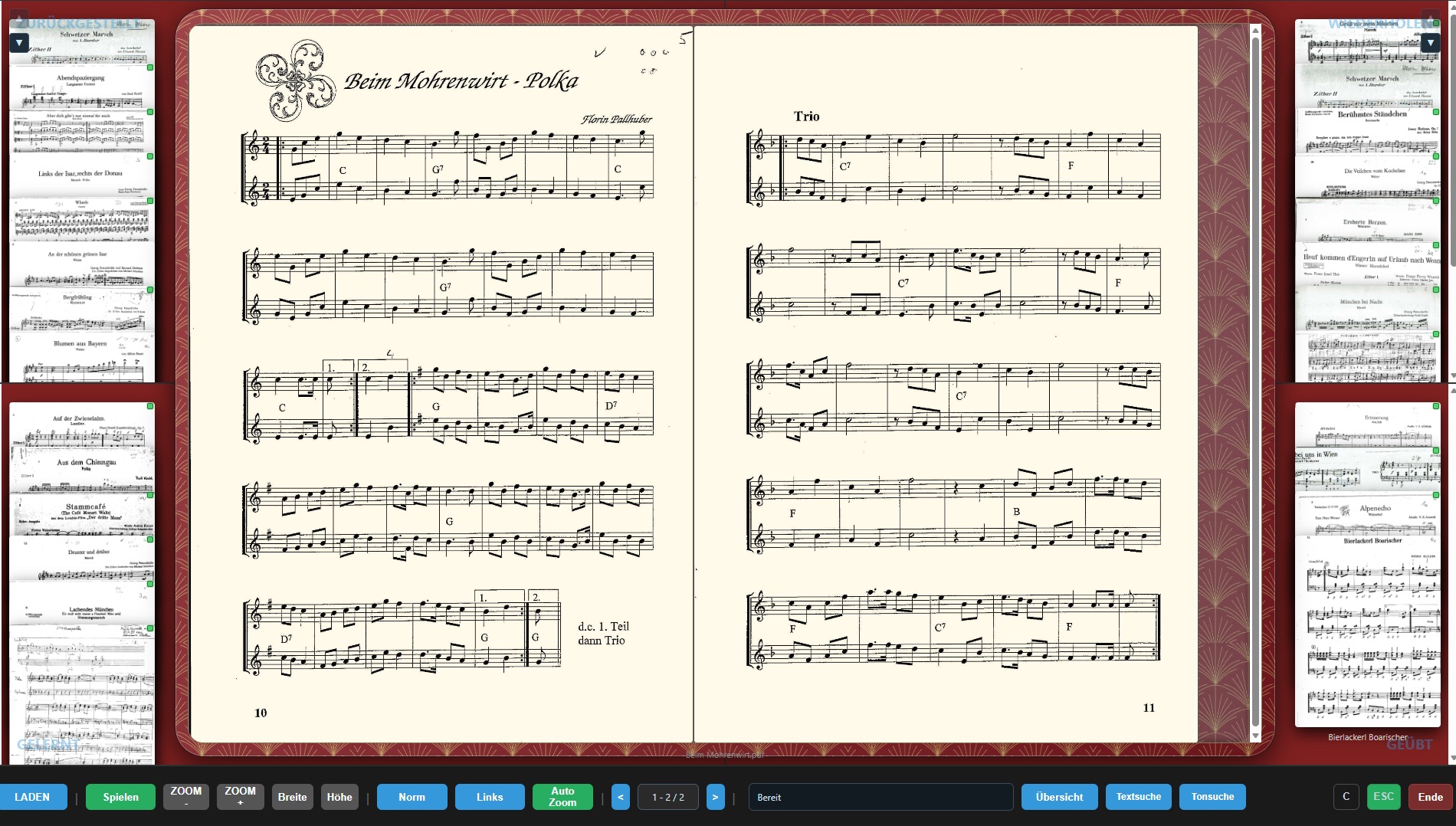Open Textsuche text search
1456x826 pixels.
(x=1139, y=797)
